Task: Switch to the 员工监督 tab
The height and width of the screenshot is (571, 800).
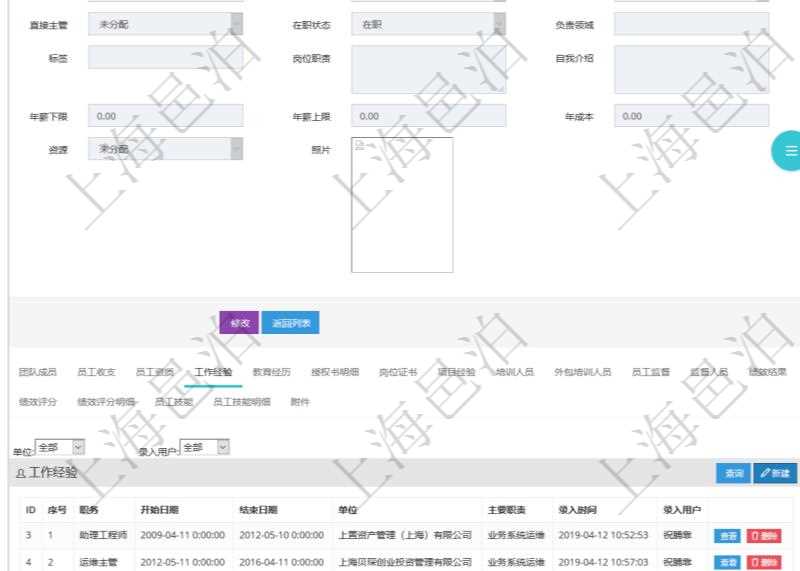Action: click(651, 372)
